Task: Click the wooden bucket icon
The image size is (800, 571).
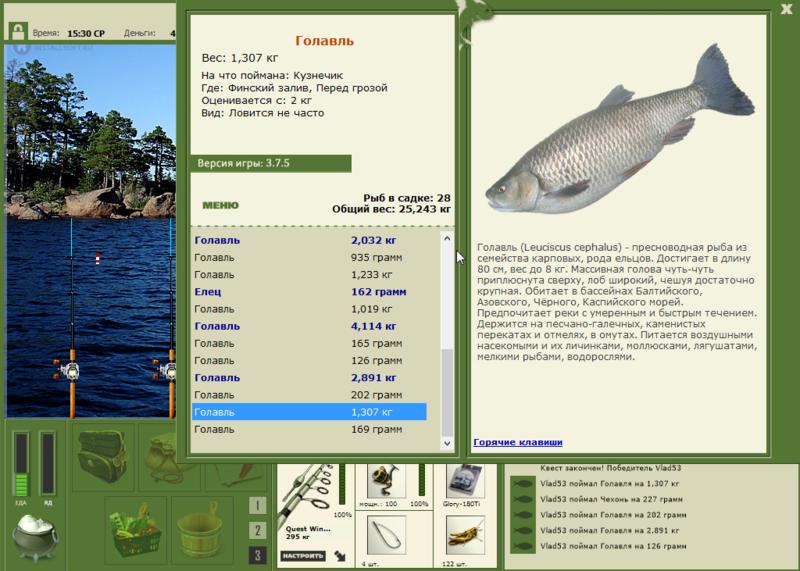Action: pyautogui.click(x=200, y=531)
